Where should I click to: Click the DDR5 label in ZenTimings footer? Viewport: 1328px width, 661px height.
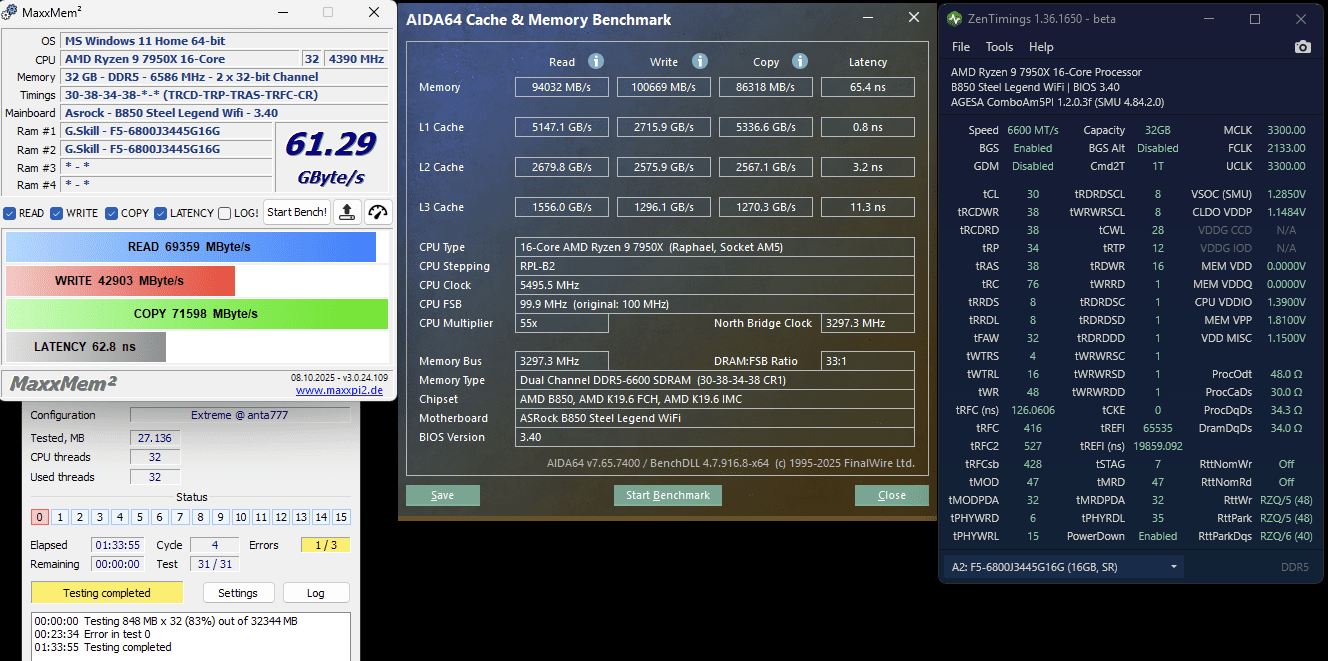1295,567
